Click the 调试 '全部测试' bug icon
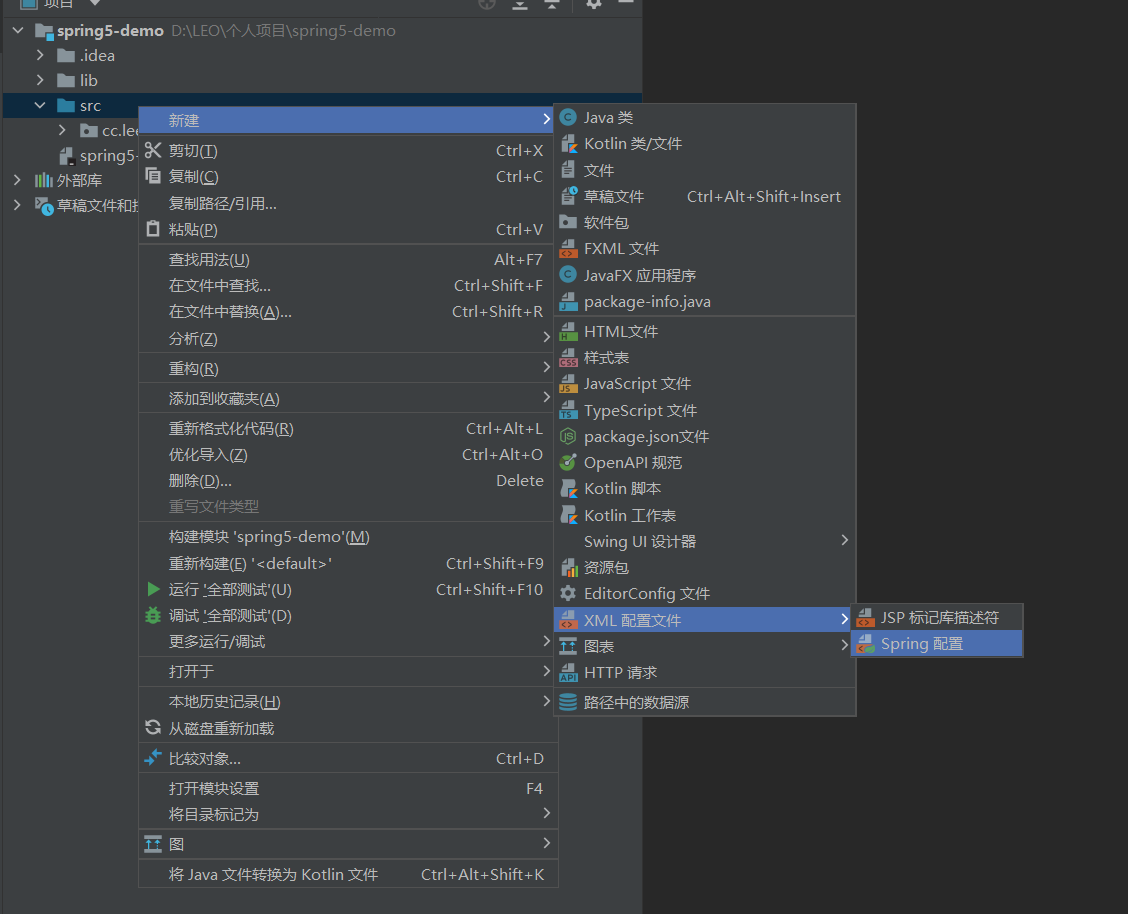 [153, 616]
